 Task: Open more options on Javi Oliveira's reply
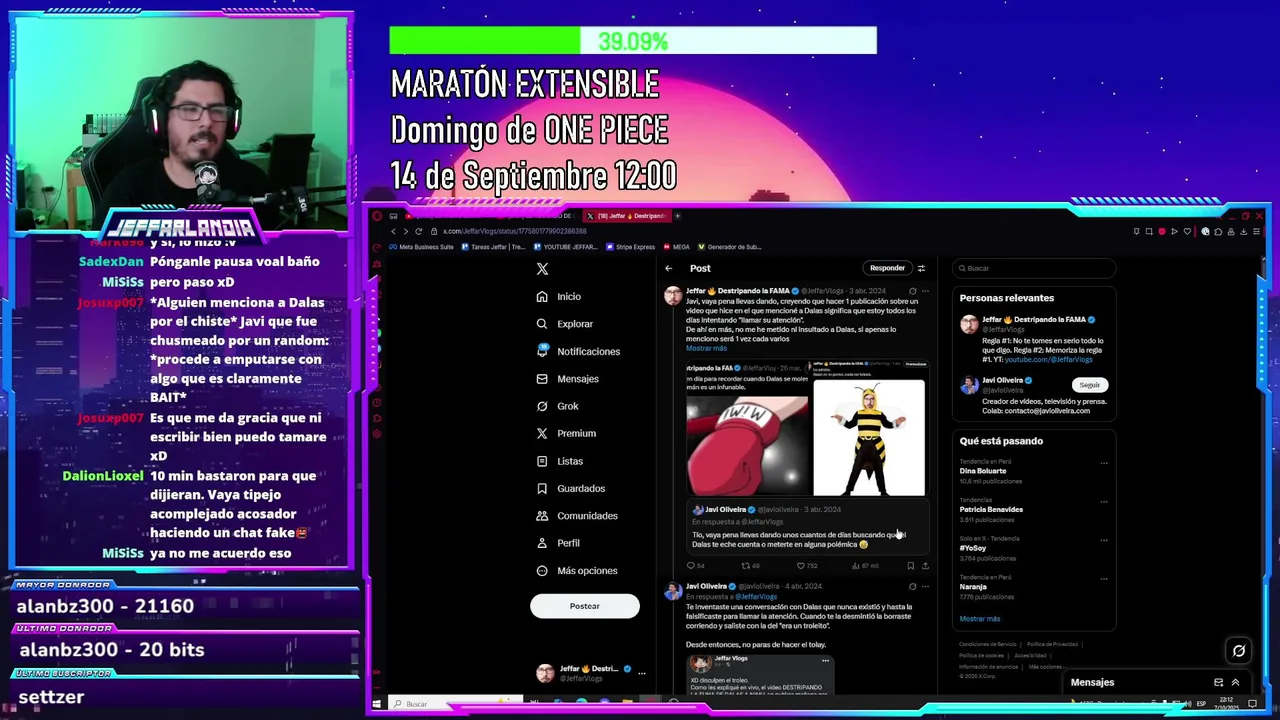(925, 586)
